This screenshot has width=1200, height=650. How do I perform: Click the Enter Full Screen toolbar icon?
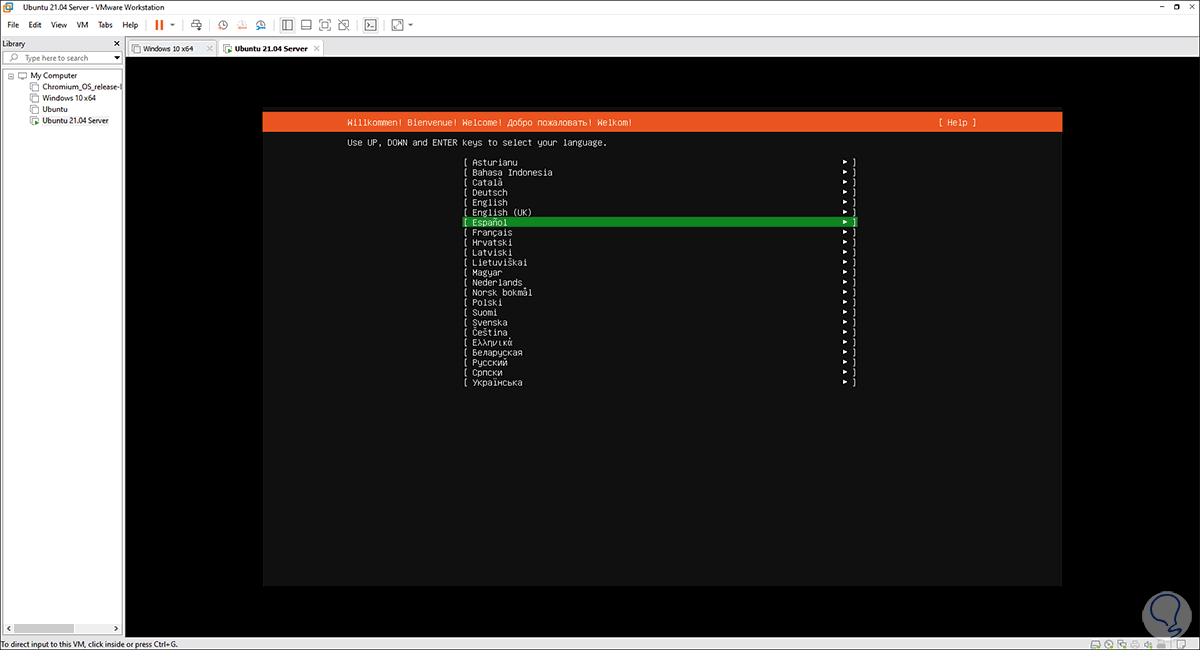coord(325,24)
